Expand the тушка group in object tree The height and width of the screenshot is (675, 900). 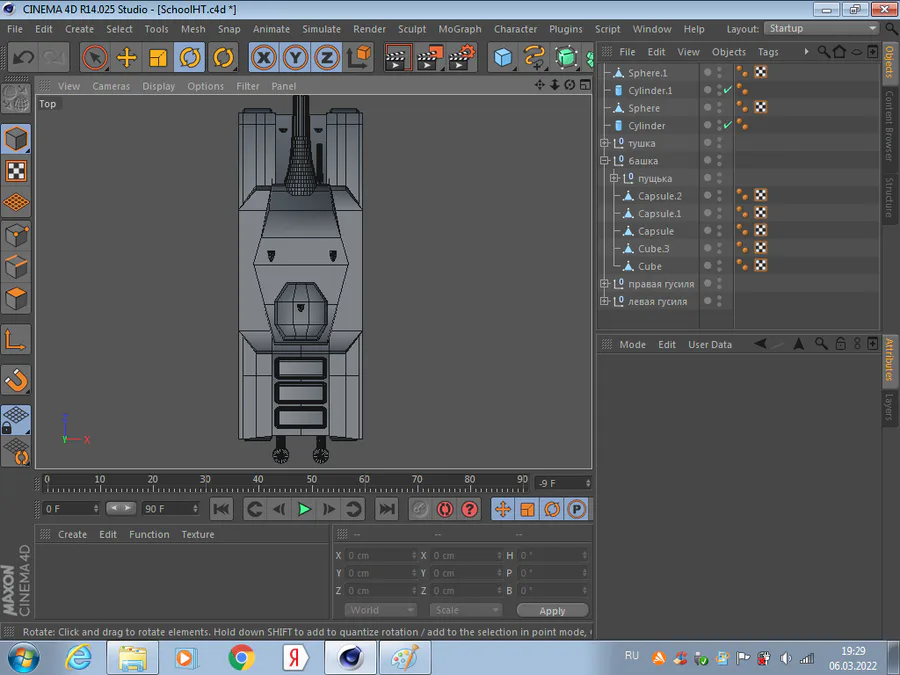click(x=605, y=143)
